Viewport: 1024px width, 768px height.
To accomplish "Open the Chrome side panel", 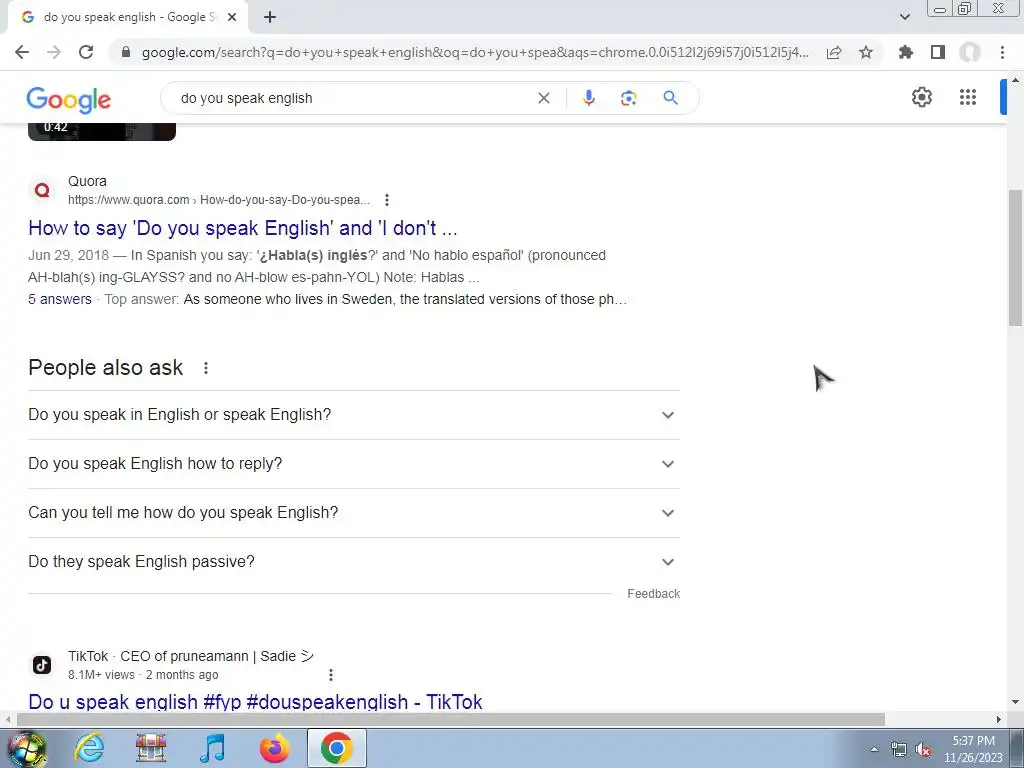I will pos(938,52).
